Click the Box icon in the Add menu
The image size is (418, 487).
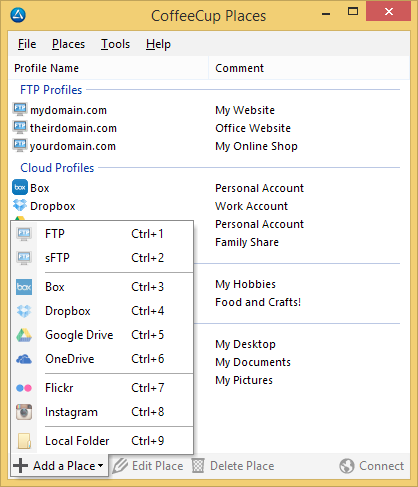click(24, 287)
